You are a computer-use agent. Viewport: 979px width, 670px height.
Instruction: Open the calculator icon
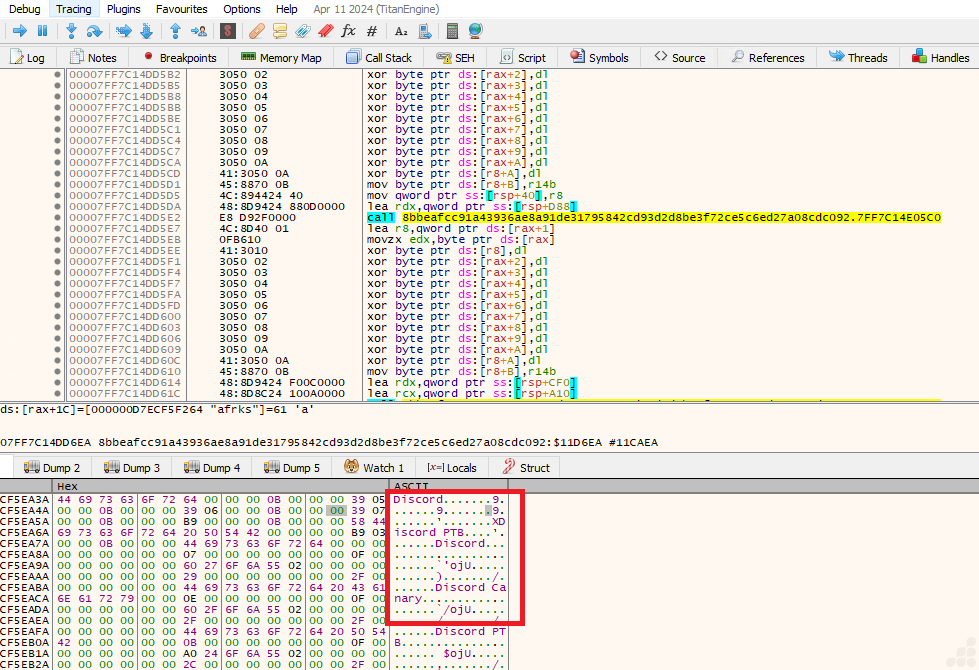[453, 31]
